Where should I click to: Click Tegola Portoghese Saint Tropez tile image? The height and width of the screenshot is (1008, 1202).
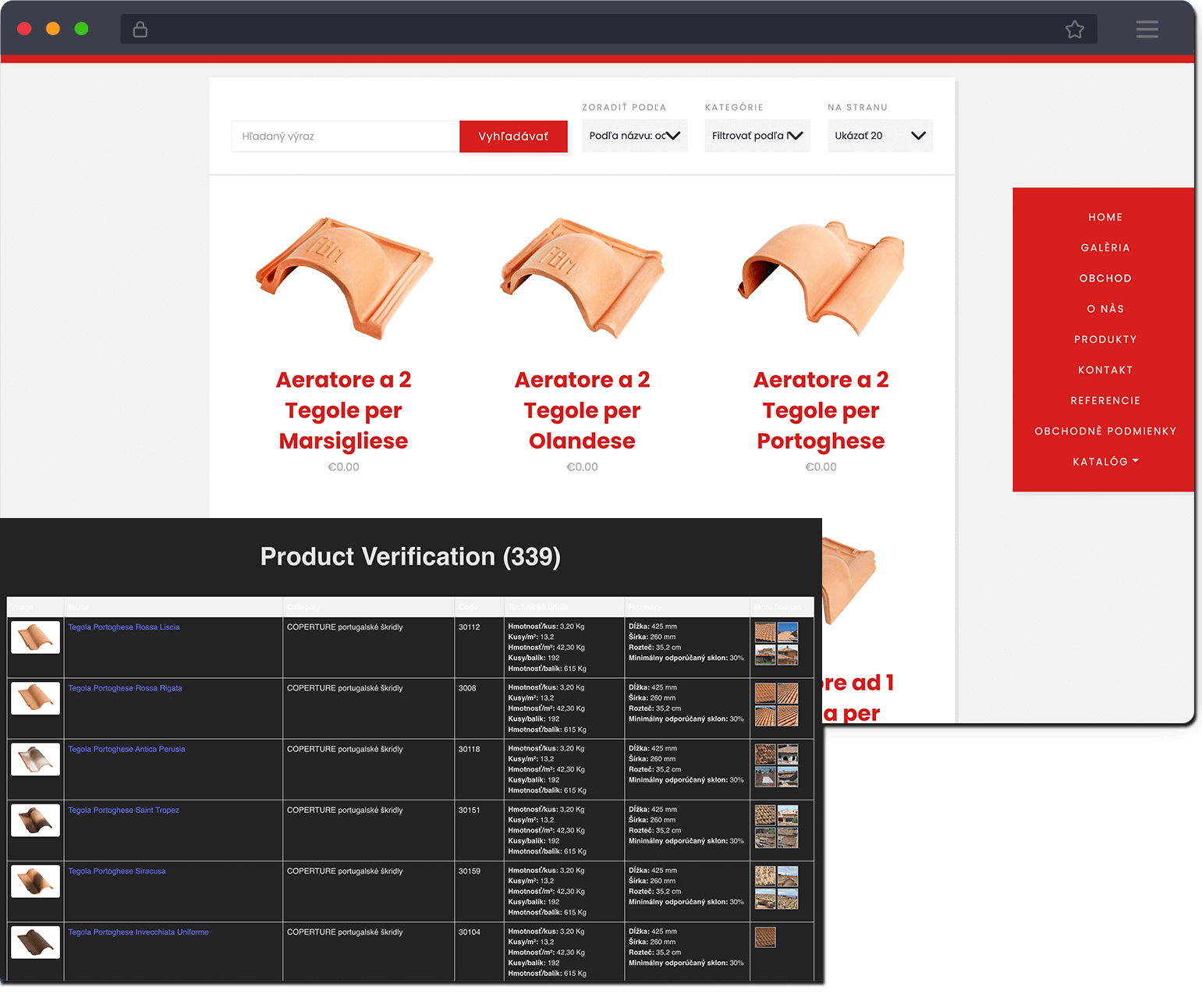(35, 820)
